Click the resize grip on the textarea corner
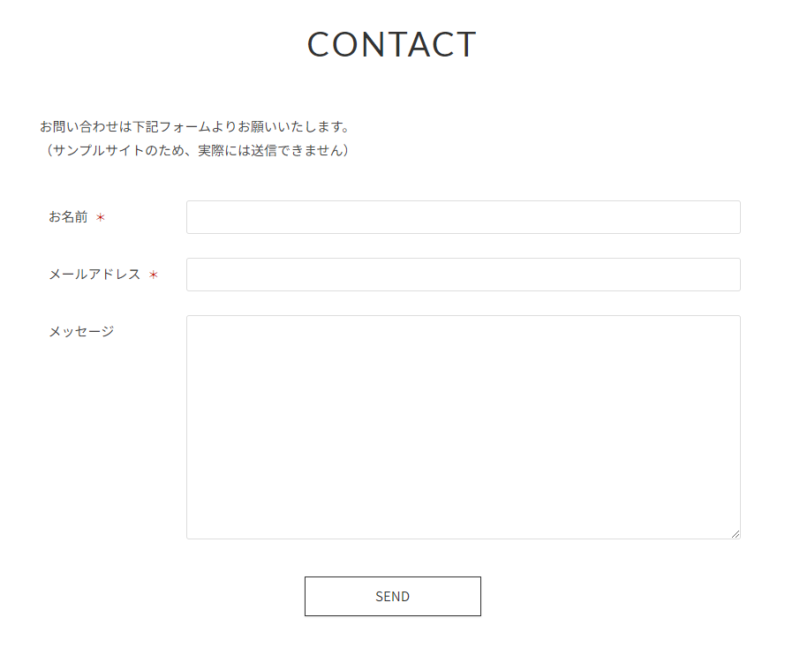The height and width of the screenshot is (648, 800). coord(735,534)
